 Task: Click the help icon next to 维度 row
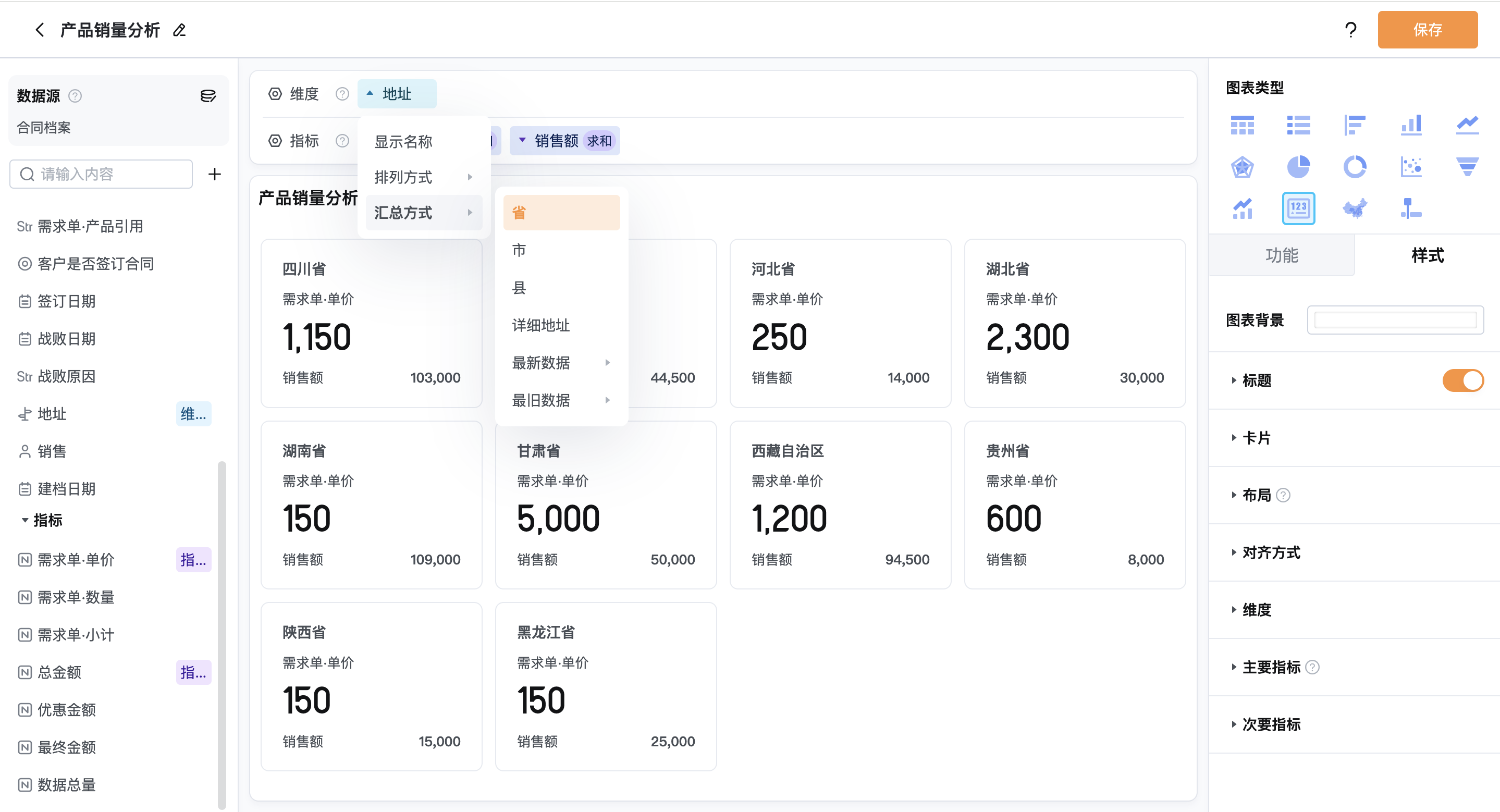tap(342, 94)
